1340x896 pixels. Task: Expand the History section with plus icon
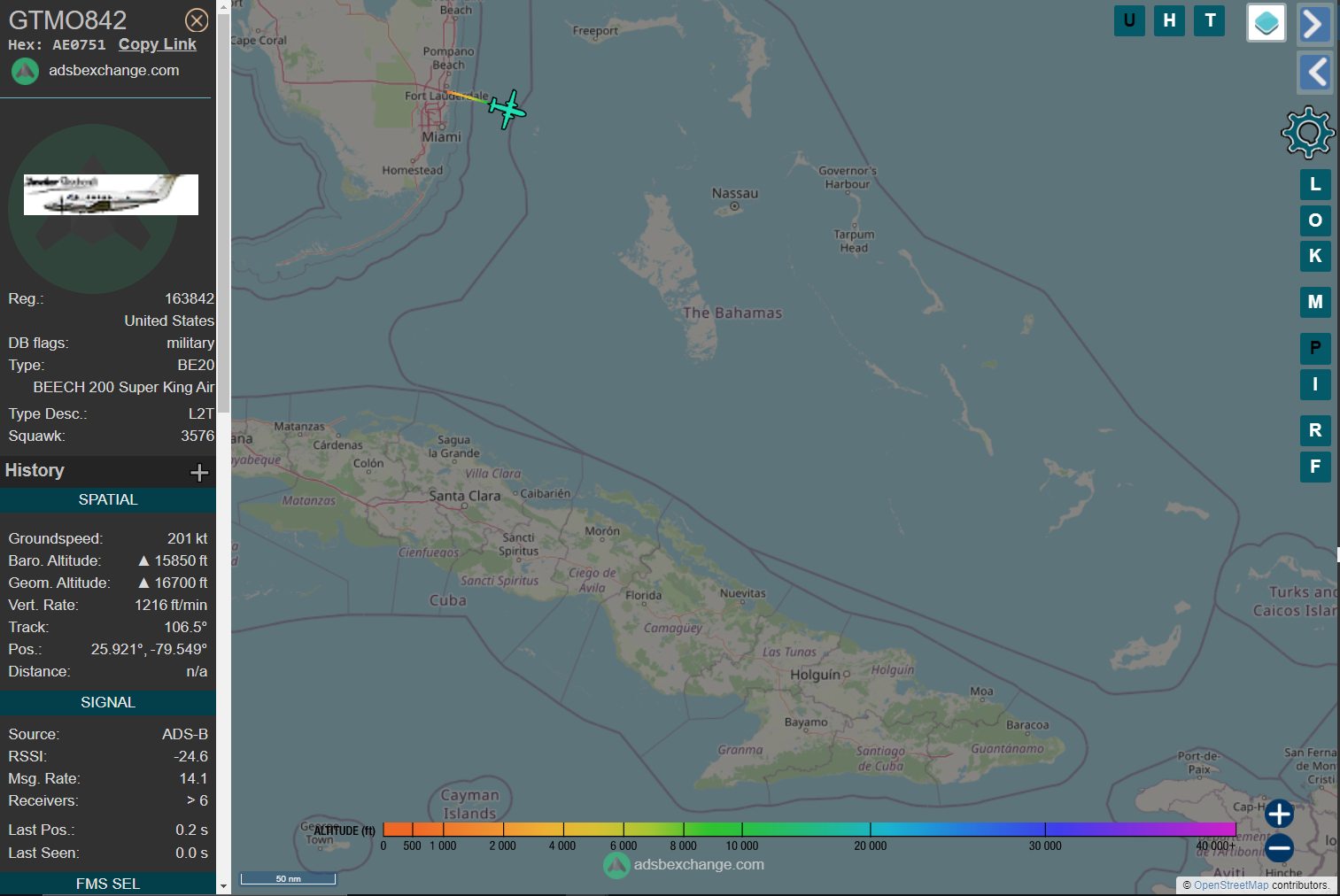(x=199, y=472)
